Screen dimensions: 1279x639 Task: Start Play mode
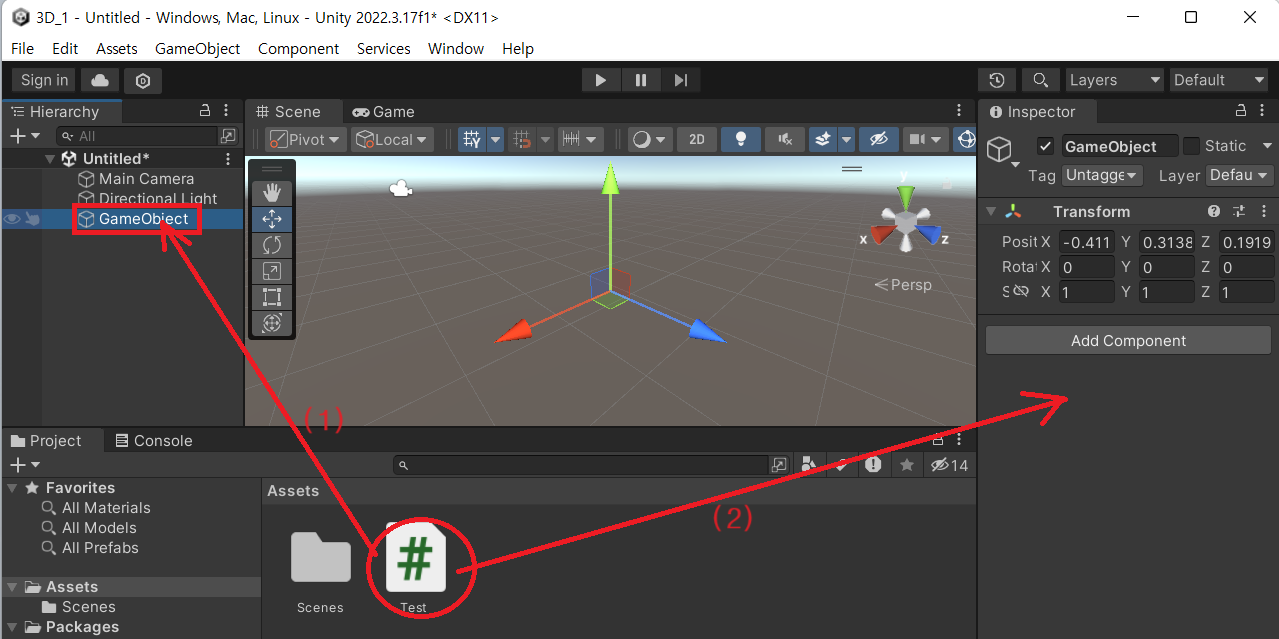601,80
